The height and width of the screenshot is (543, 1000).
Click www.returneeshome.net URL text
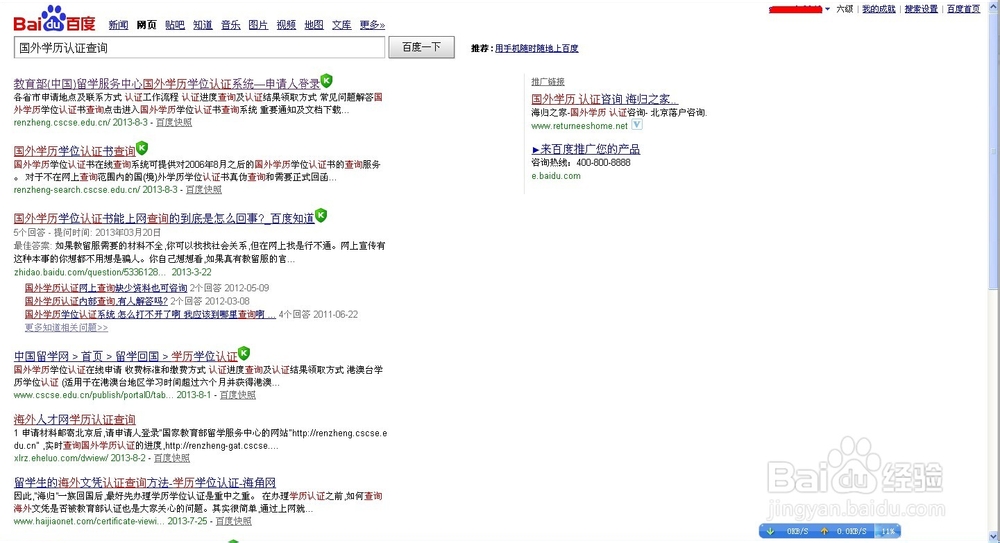tap(580, 126)
